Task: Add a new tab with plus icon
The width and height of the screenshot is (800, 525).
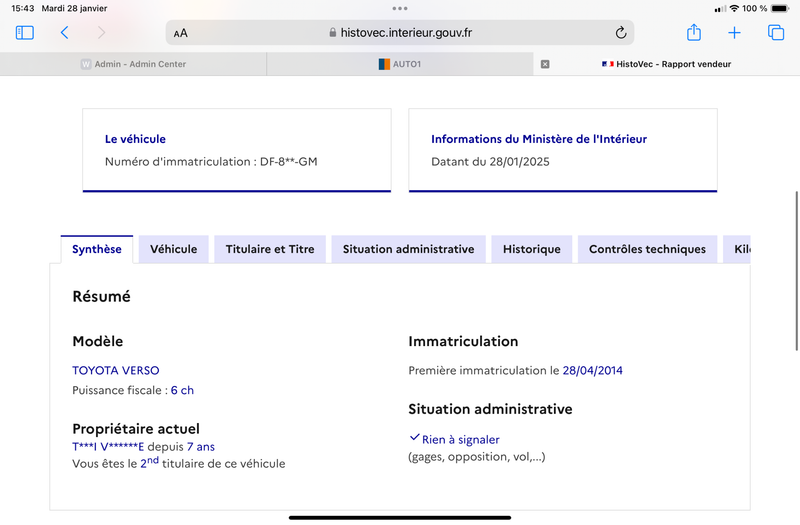Action: (x=734, y=33)
